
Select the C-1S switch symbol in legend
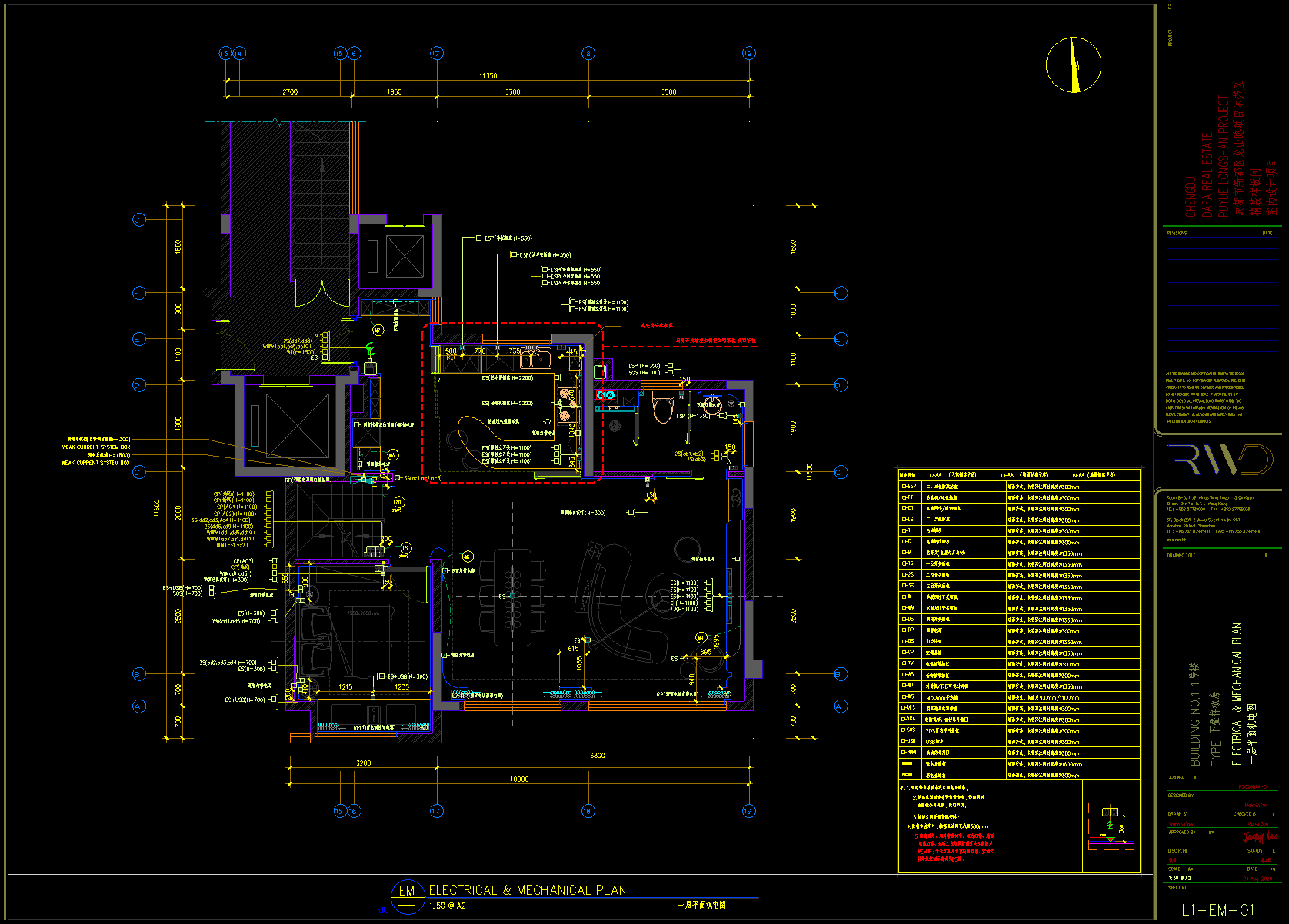coord(908,563)
